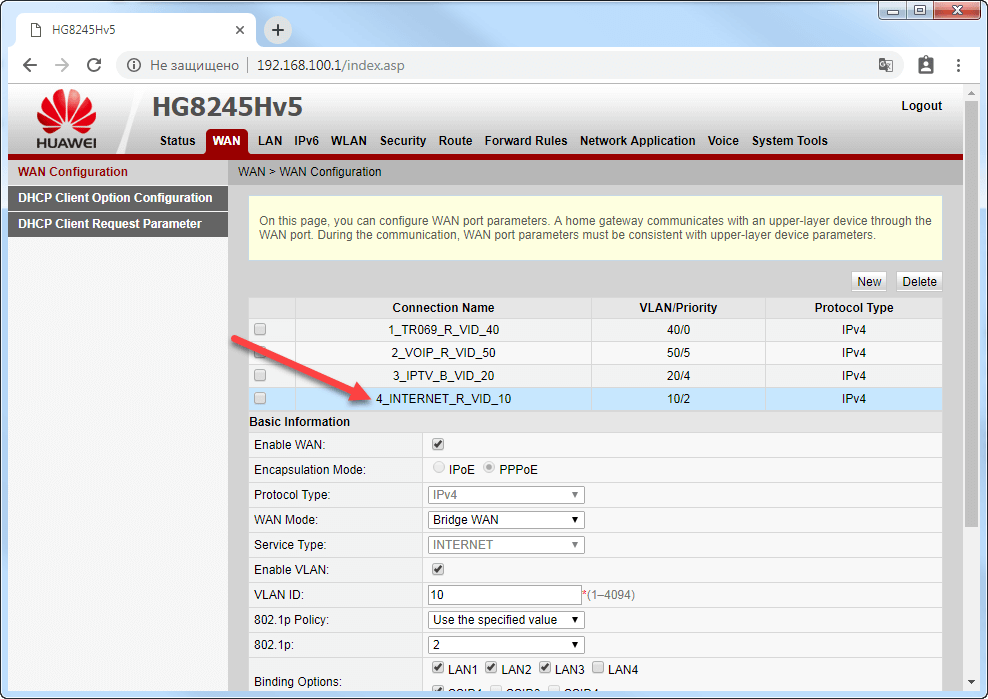Toggle the Enable WAN checkbox
Viewport: 988px width, 699px height.
(437, 444)
